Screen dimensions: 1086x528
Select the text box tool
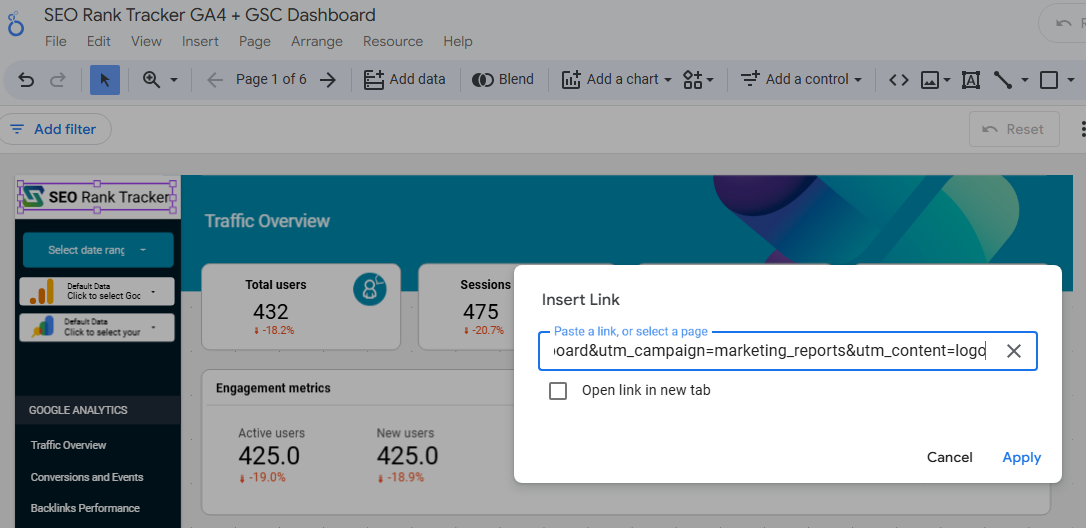[x=970, y=80]
